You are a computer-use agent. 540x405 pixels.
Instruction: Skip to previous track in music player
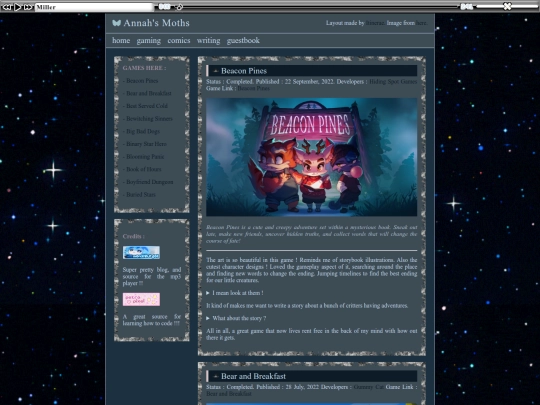click(x=7, y=7)
